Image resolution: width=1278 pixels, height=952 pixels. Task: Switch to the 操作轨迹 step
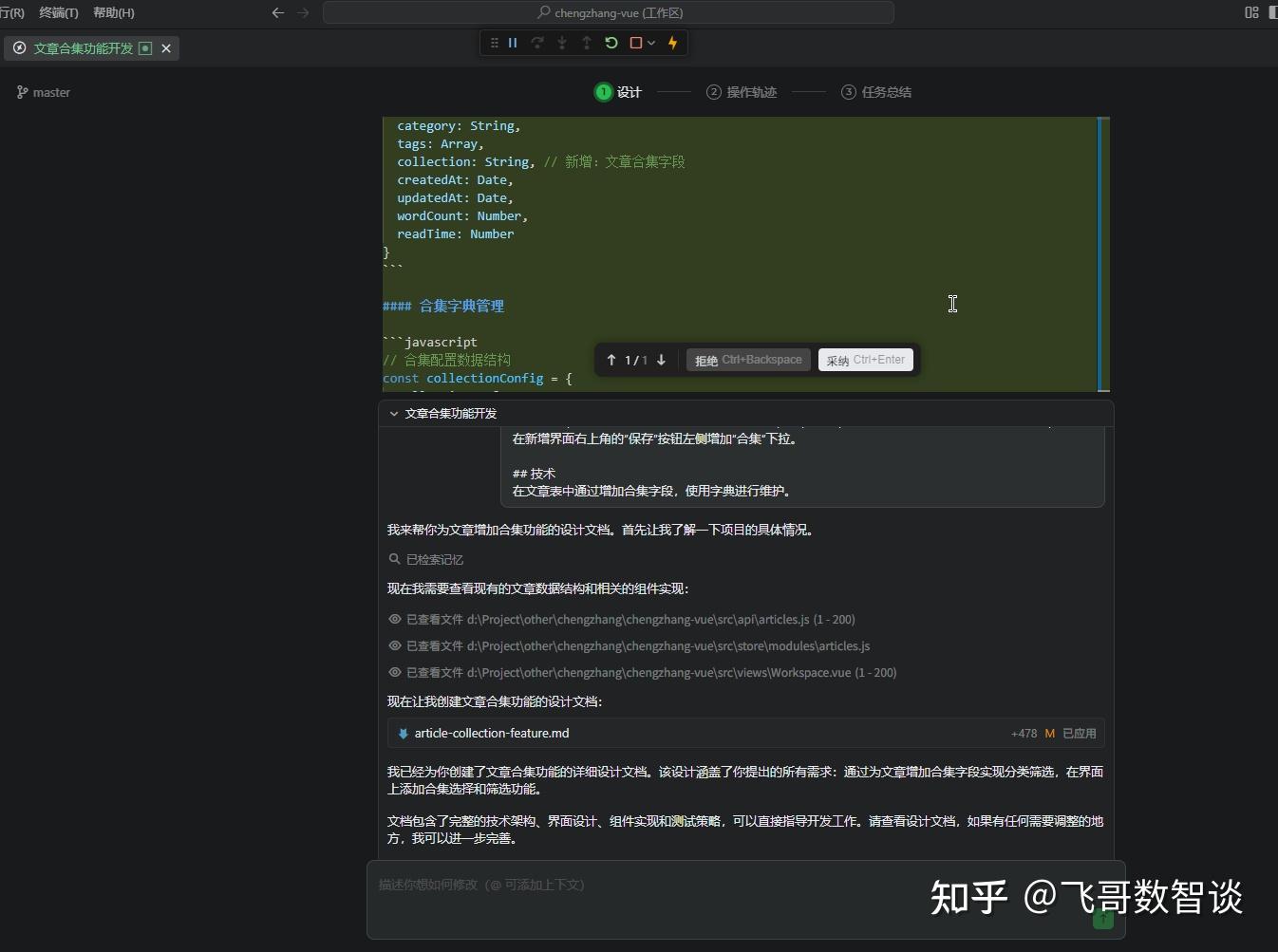click(742, 92)
